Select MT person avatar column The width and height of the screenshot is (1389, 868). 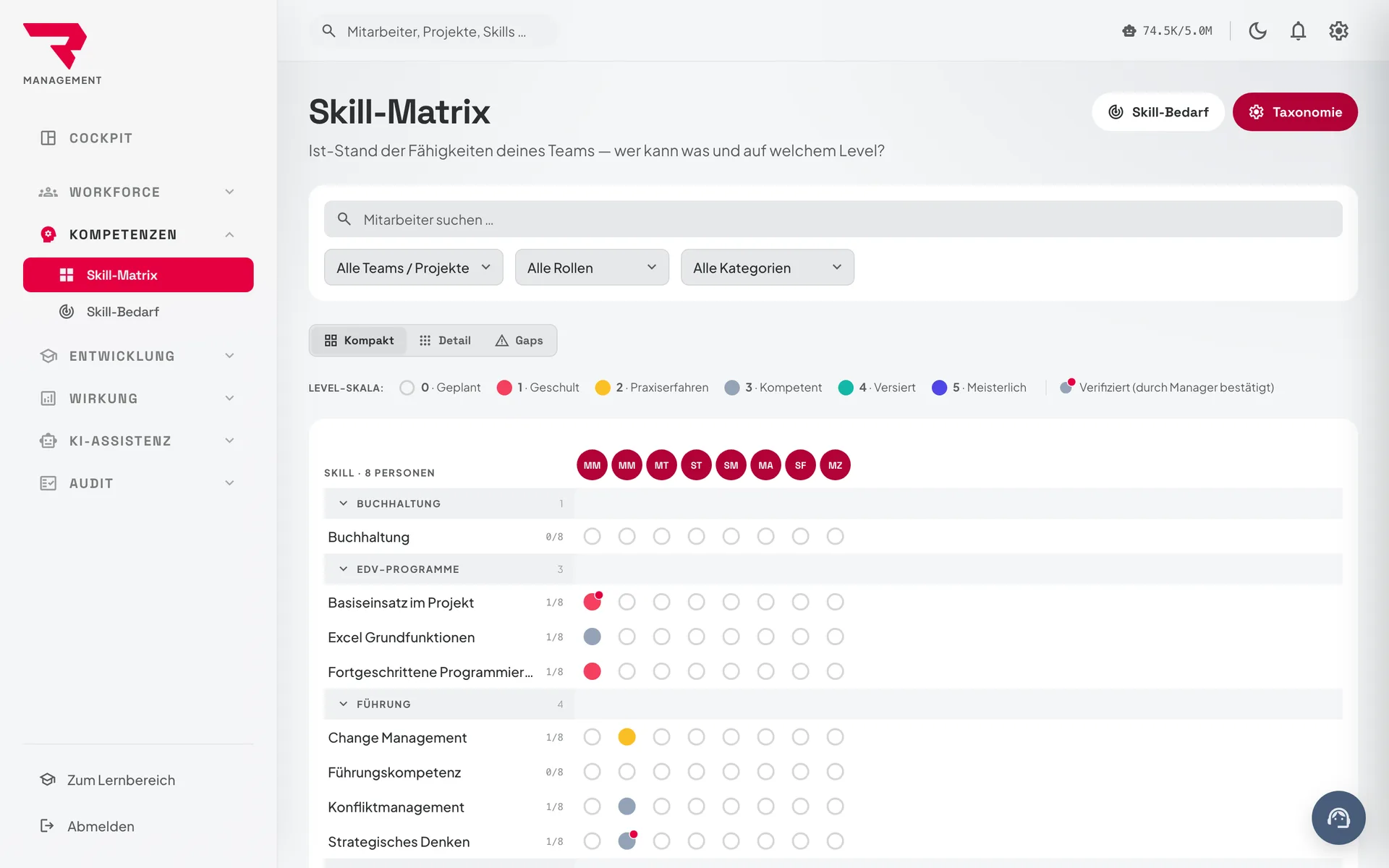(661, 465)
